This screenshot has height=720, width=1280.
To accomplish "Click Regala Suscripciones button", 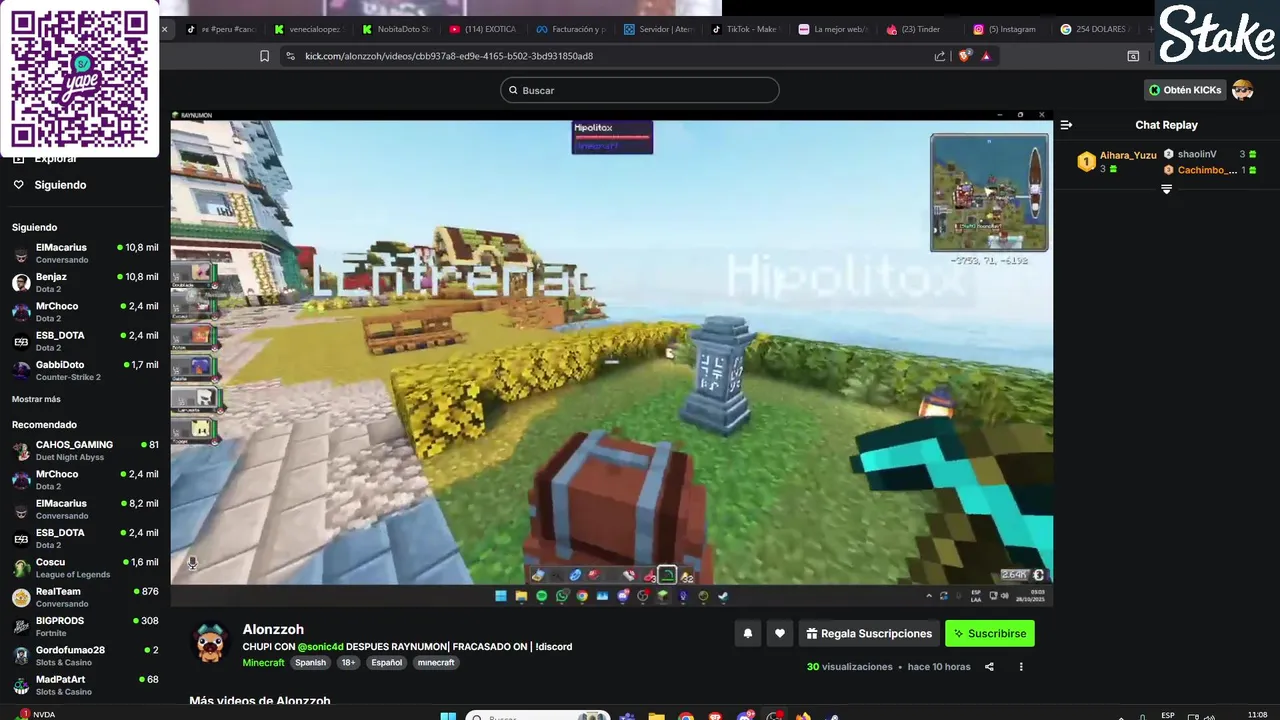I will (x=870, y=633).
